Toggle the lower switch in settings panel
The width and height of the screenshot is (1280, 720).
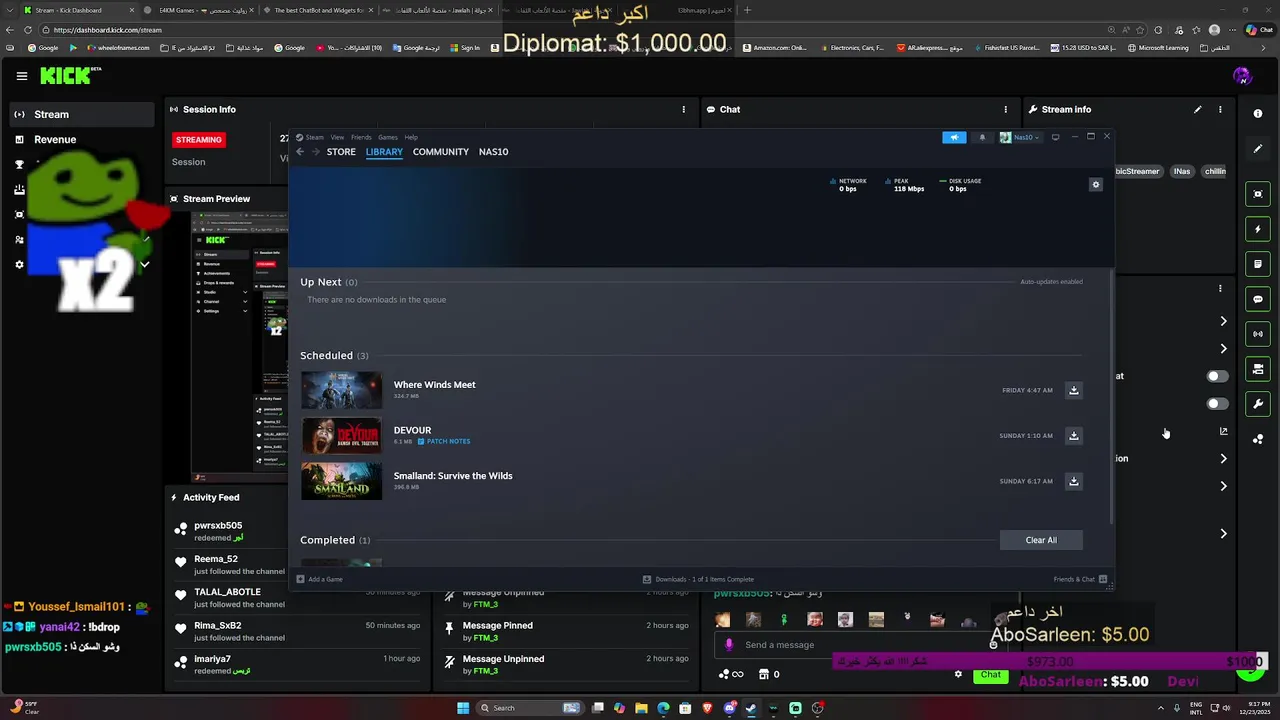tap(1217, 404)
